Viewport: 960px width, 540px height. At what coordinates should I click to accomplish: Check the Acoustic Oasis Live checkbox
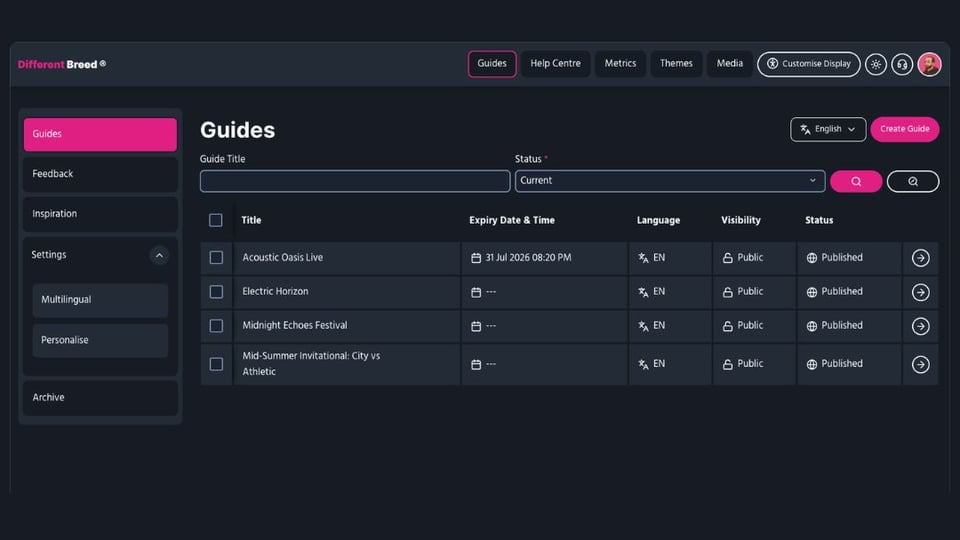click(x=216, y=258)
